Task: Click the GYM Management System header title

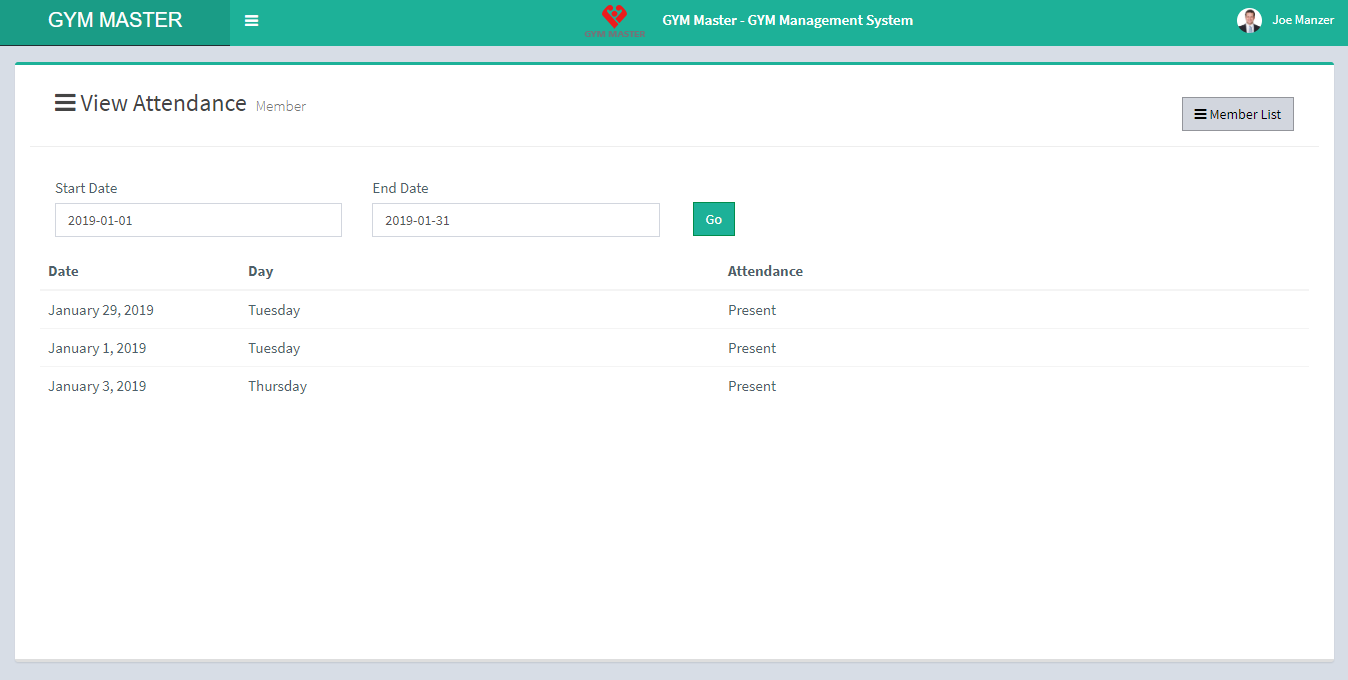Action: 787,20
